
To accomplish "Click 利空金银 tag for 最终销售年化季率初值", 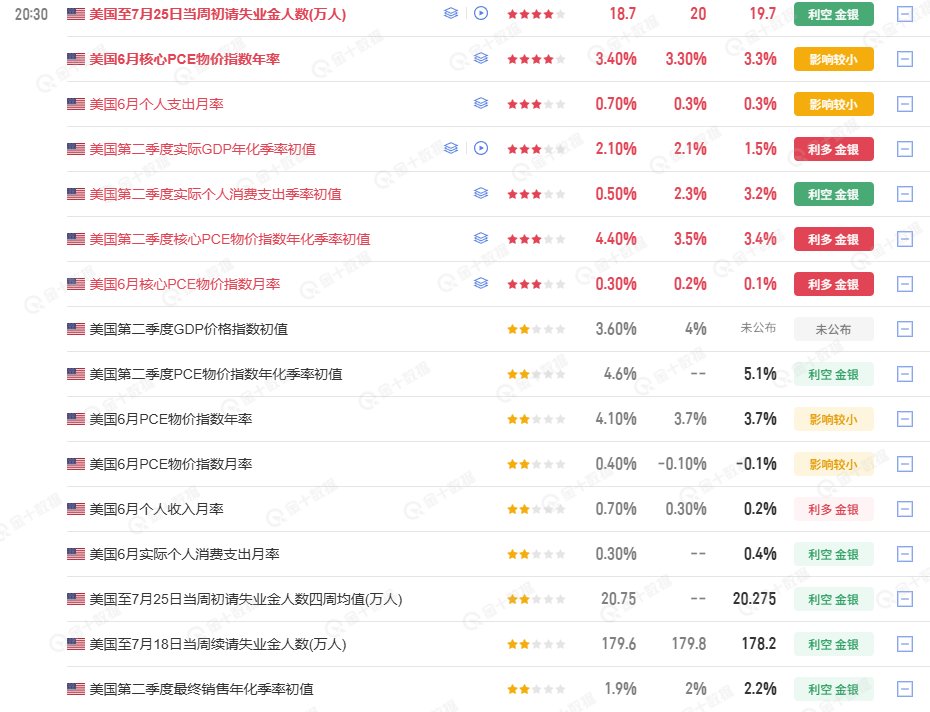I will pos(833,689).
